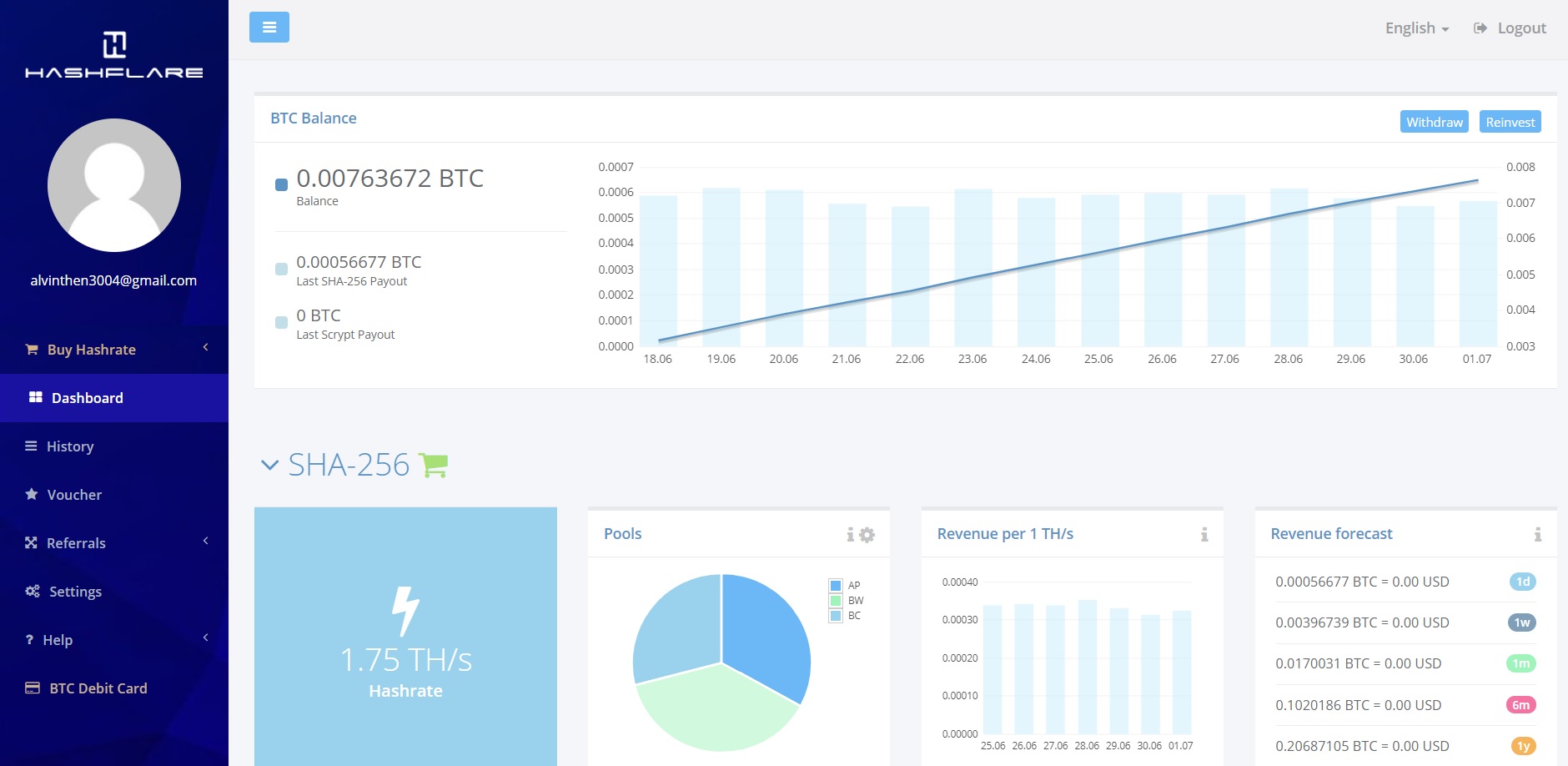
Task: Click the Withdraw button
Action: pyautogui.click(x=1434, y=122)
